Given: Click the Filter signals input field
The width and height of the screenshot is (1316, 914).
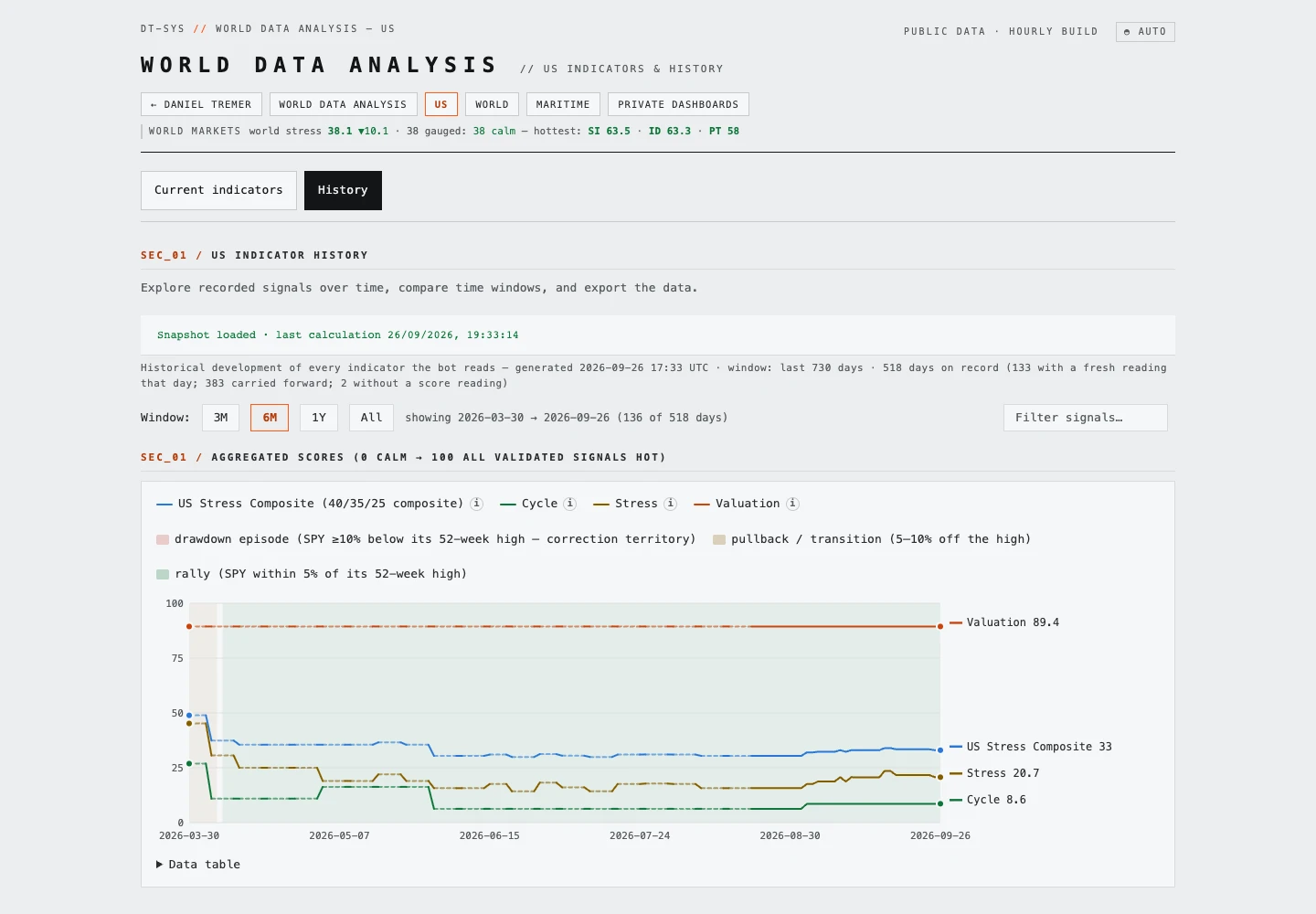Looking at the screenshot, I should click(x=1086, y=418).
